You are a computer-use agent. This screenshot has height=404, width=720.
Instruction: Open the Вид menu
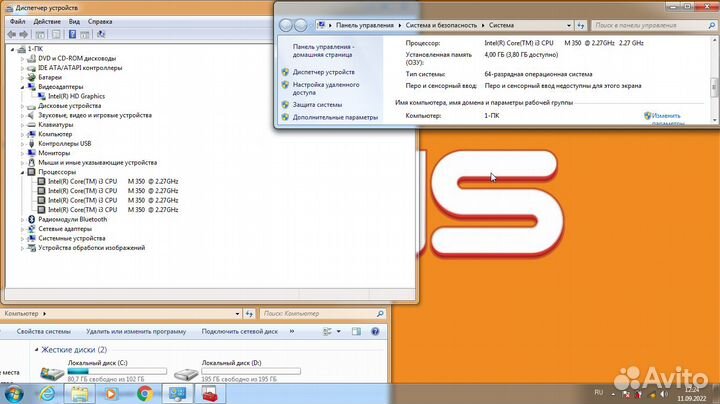click(x=74, y=22)
